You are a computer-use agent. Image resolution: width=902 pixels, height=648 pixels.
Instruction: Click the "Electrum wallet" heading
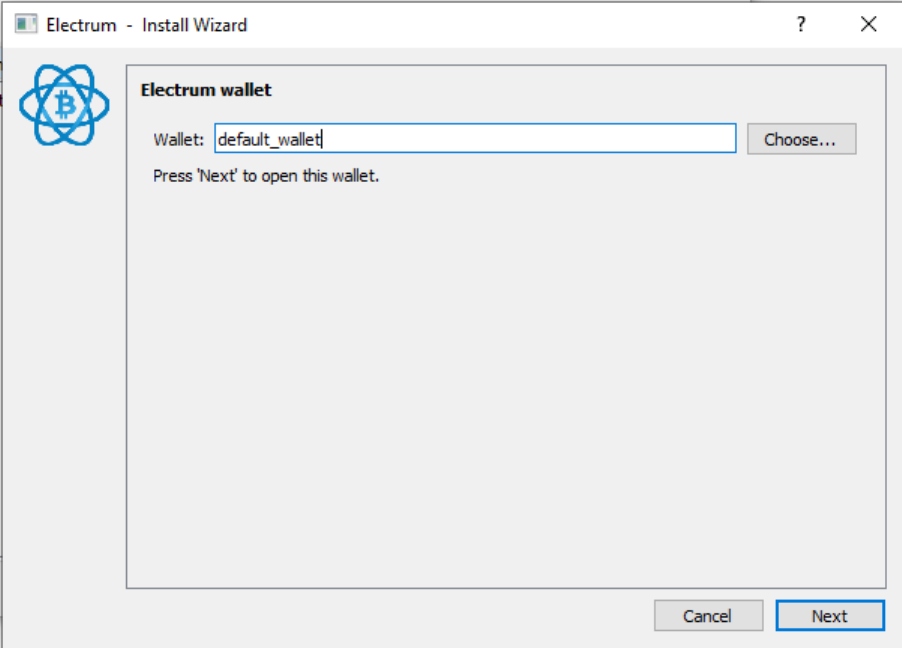tap(206, 90)
